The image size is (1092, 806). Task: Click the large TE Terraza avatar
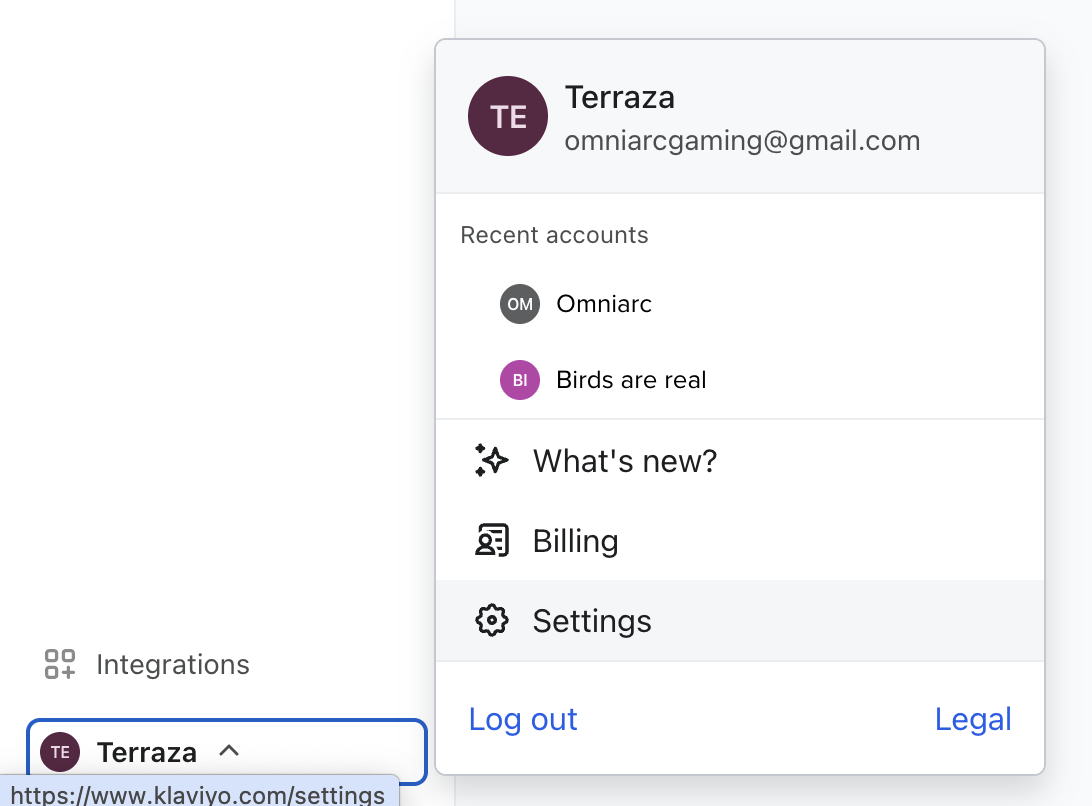point(508,116)
